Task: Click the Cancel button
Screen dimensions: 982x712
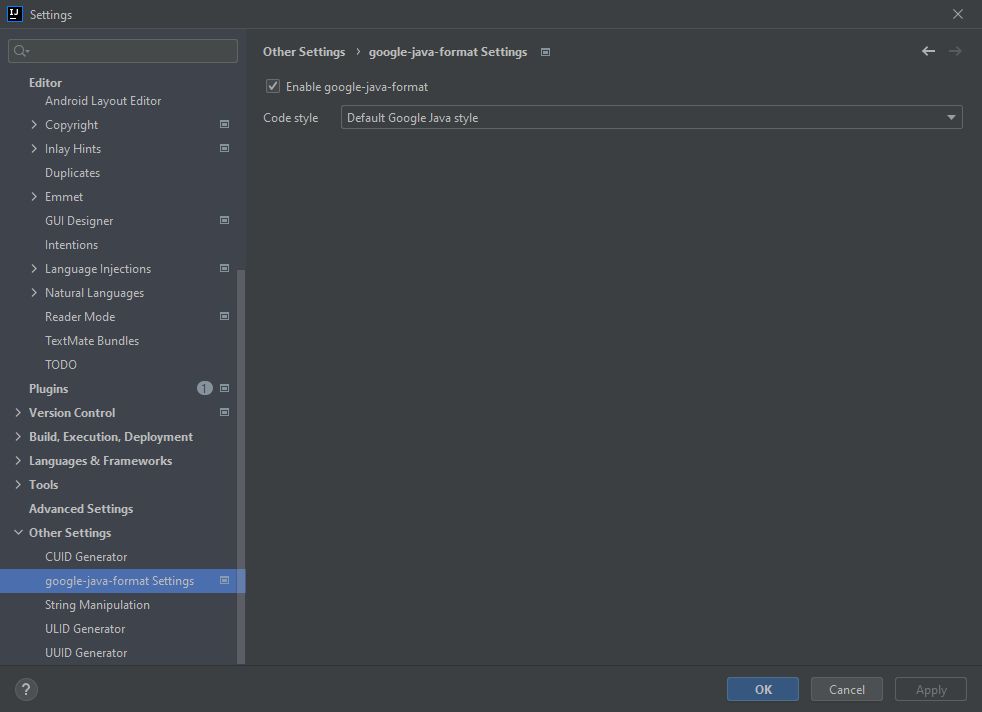Action: tap(847, 689)
